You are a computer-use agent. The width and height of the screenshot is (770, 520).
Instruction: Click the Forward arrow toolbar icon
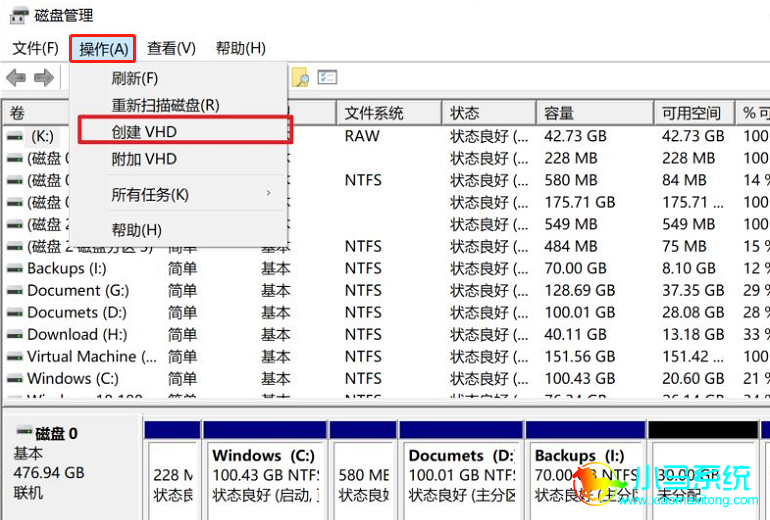(44, 78)
